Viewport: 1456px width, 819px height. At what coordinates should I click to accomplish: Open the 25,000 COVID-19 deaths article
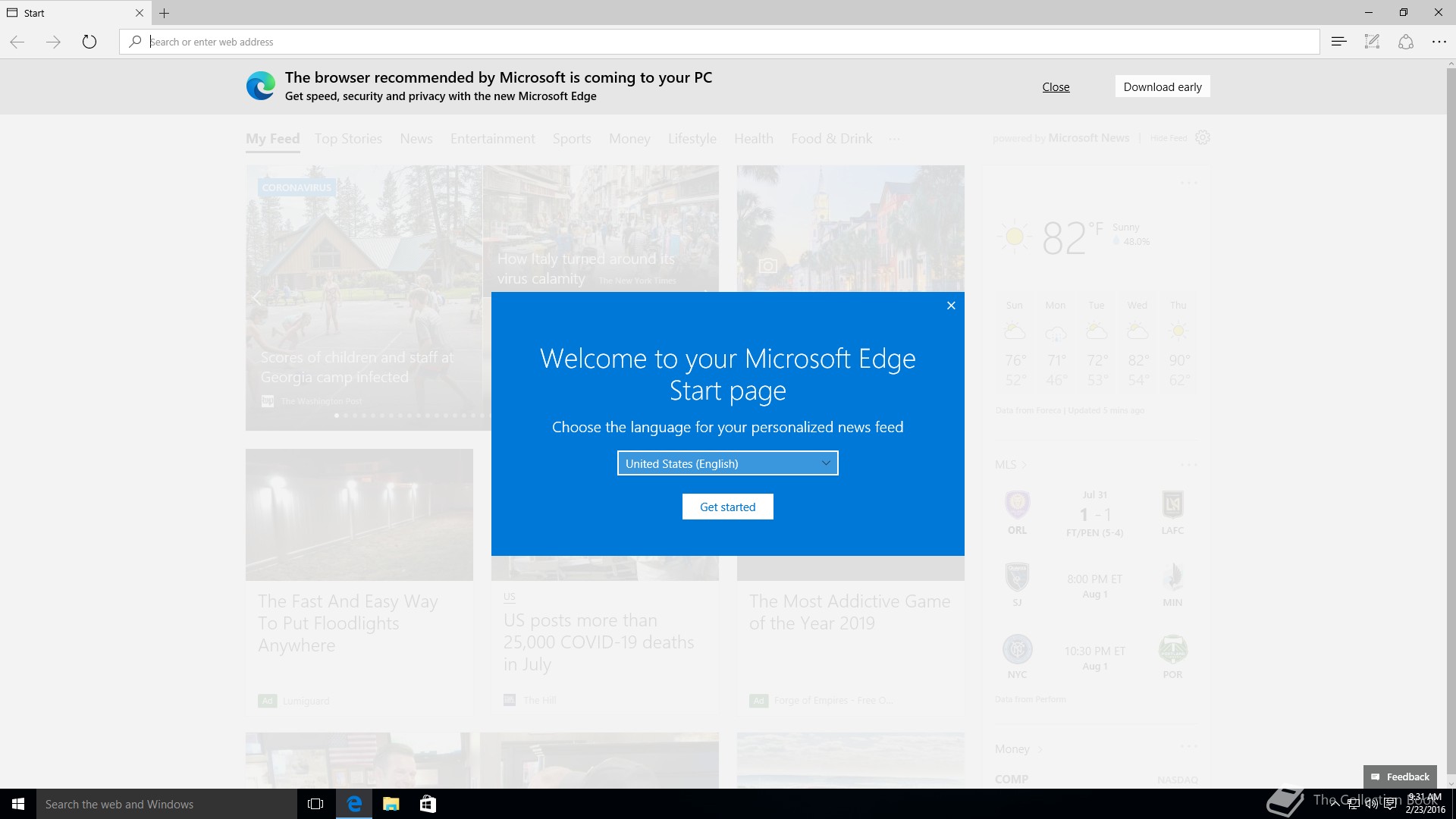click(599, 642)
